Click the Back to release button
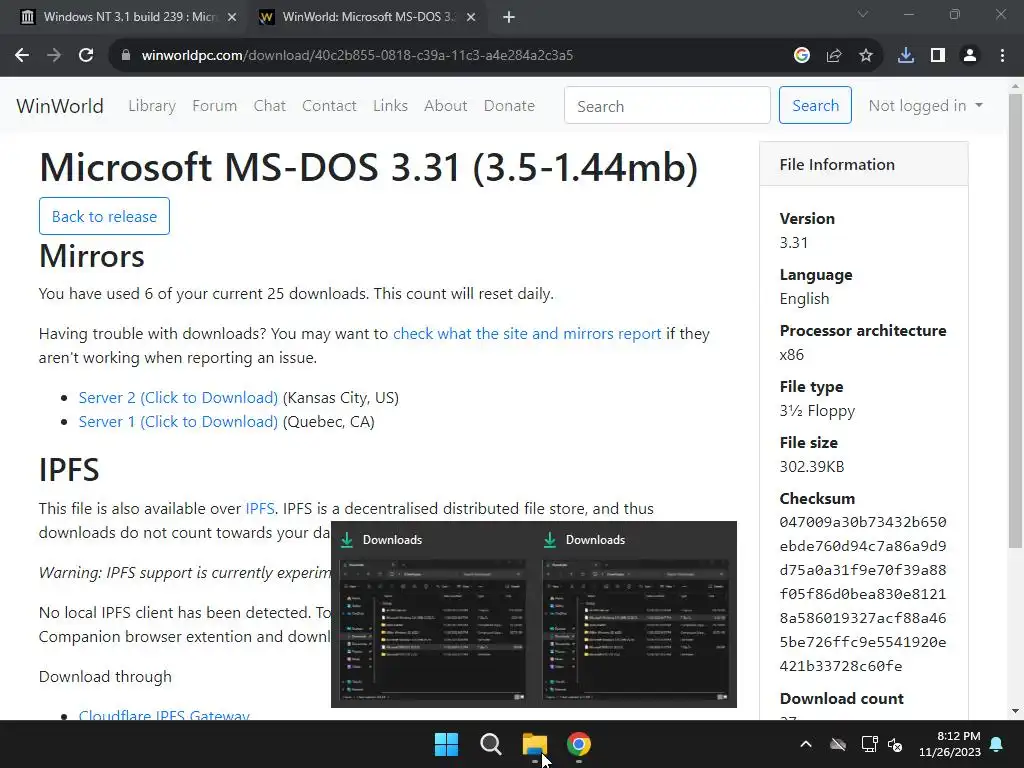The image size is (1024, 768). 104,216
